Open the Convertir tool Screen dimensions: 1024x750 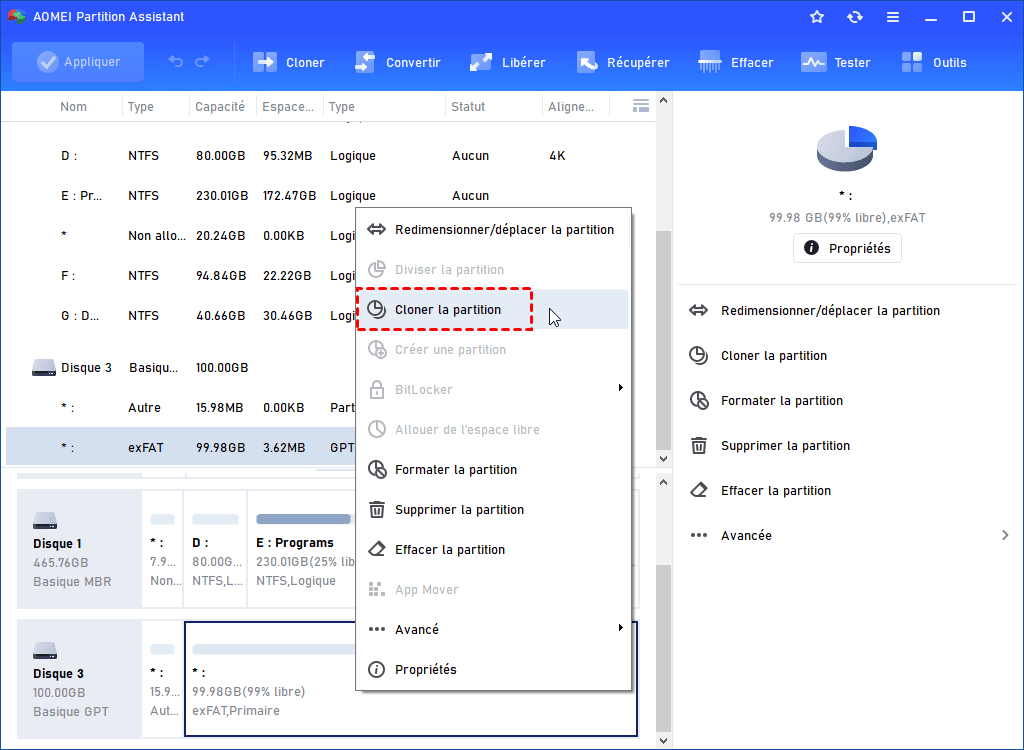click(x=398, y=61)
